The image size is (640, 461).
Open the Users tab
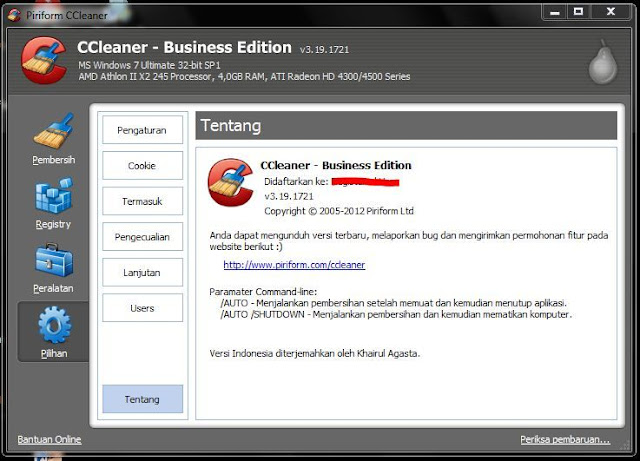click(142, 307)
